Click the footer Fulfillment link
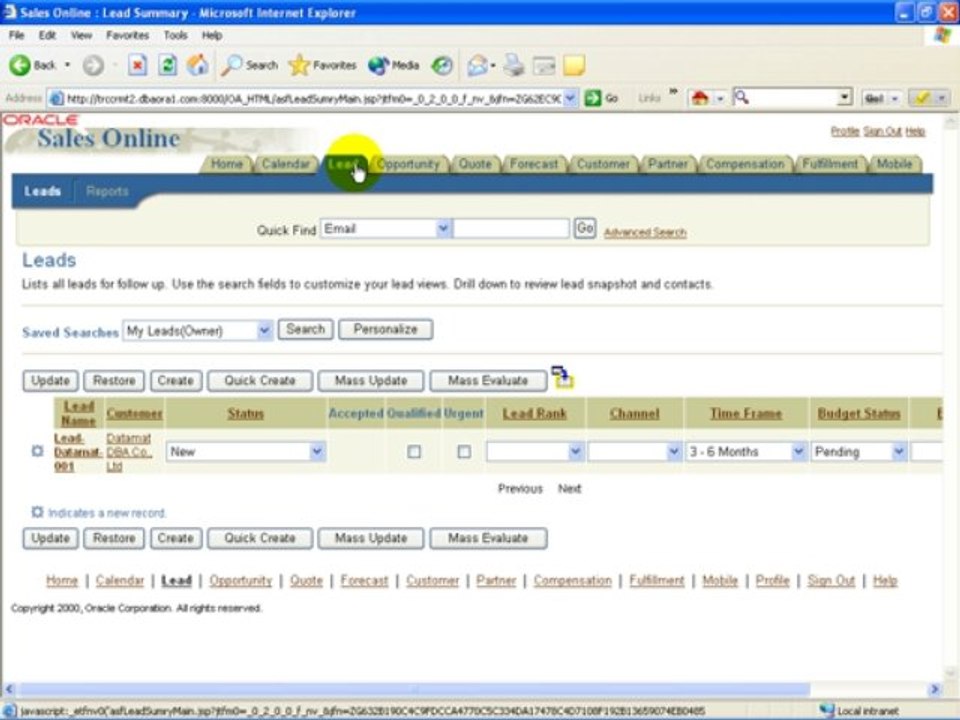The width and height of the screenshot is (960, 720). pos(656,580)
